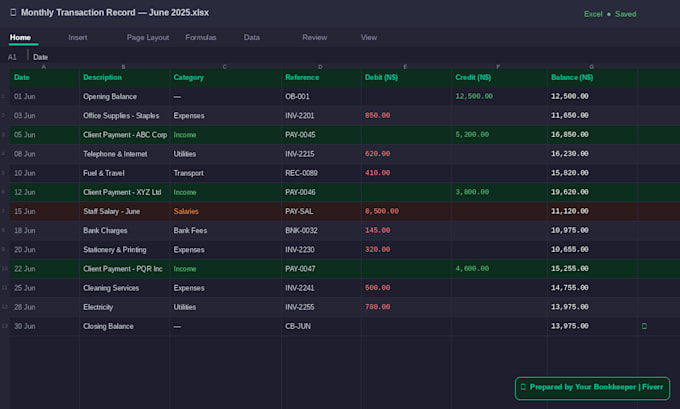Select the 4,600.00 credit cell

pyautogui.click(x=499, y=268)
